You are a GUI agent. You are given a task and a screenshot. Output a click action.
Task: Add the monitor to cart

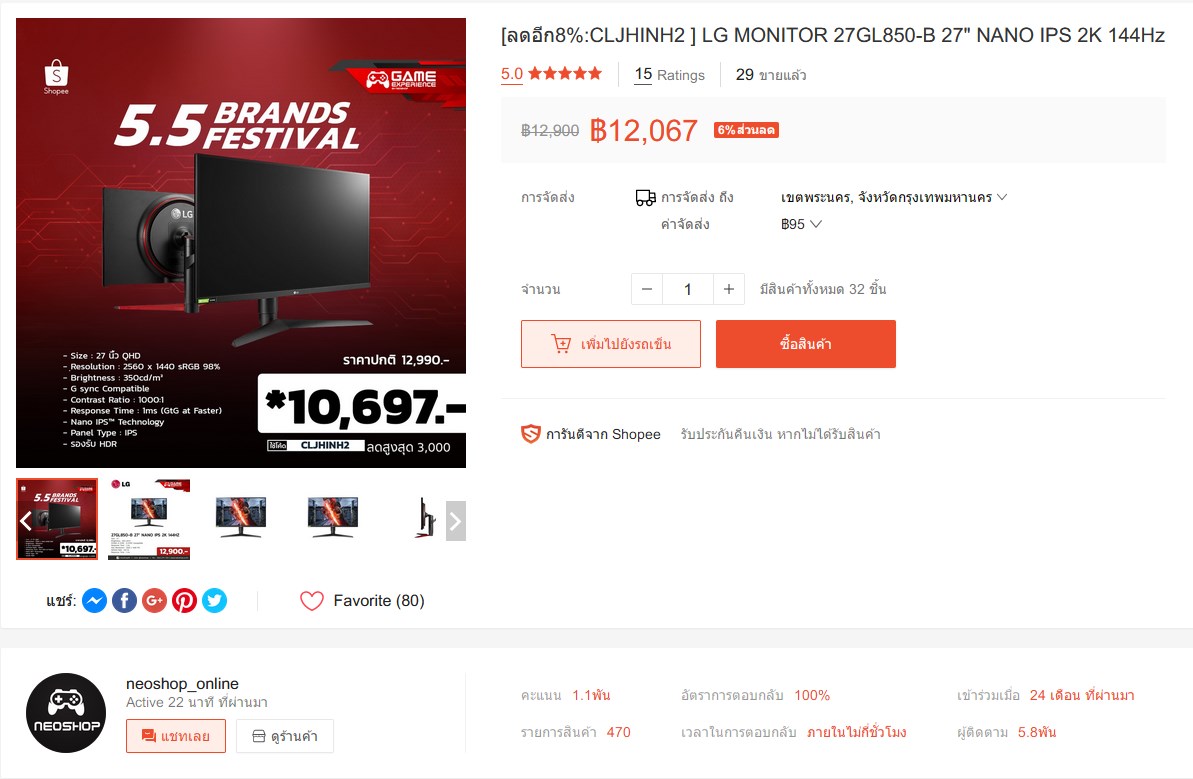(611, 344)
